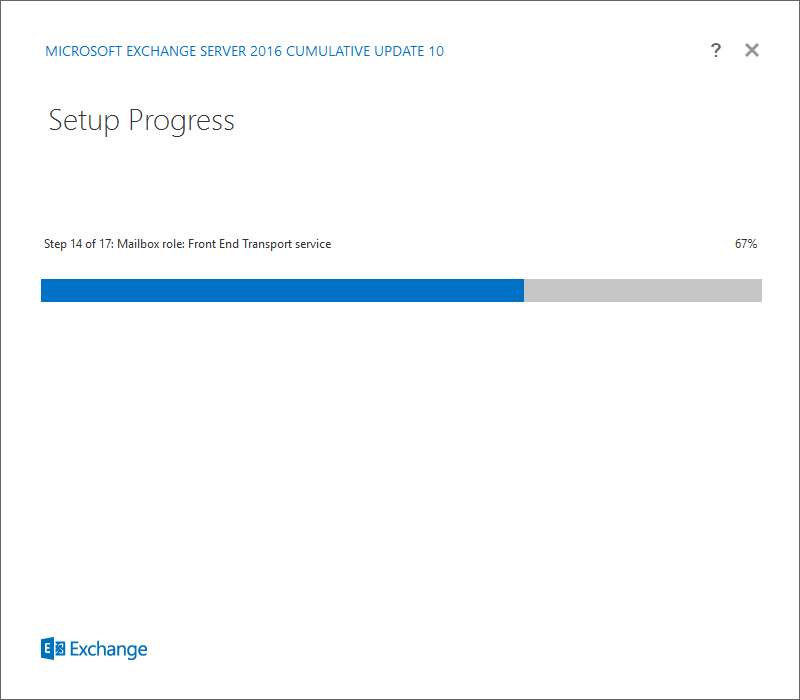This screenshot has width=800, height=700.
Task: Click the 'Front End Transport service' text
Action: 260,244
